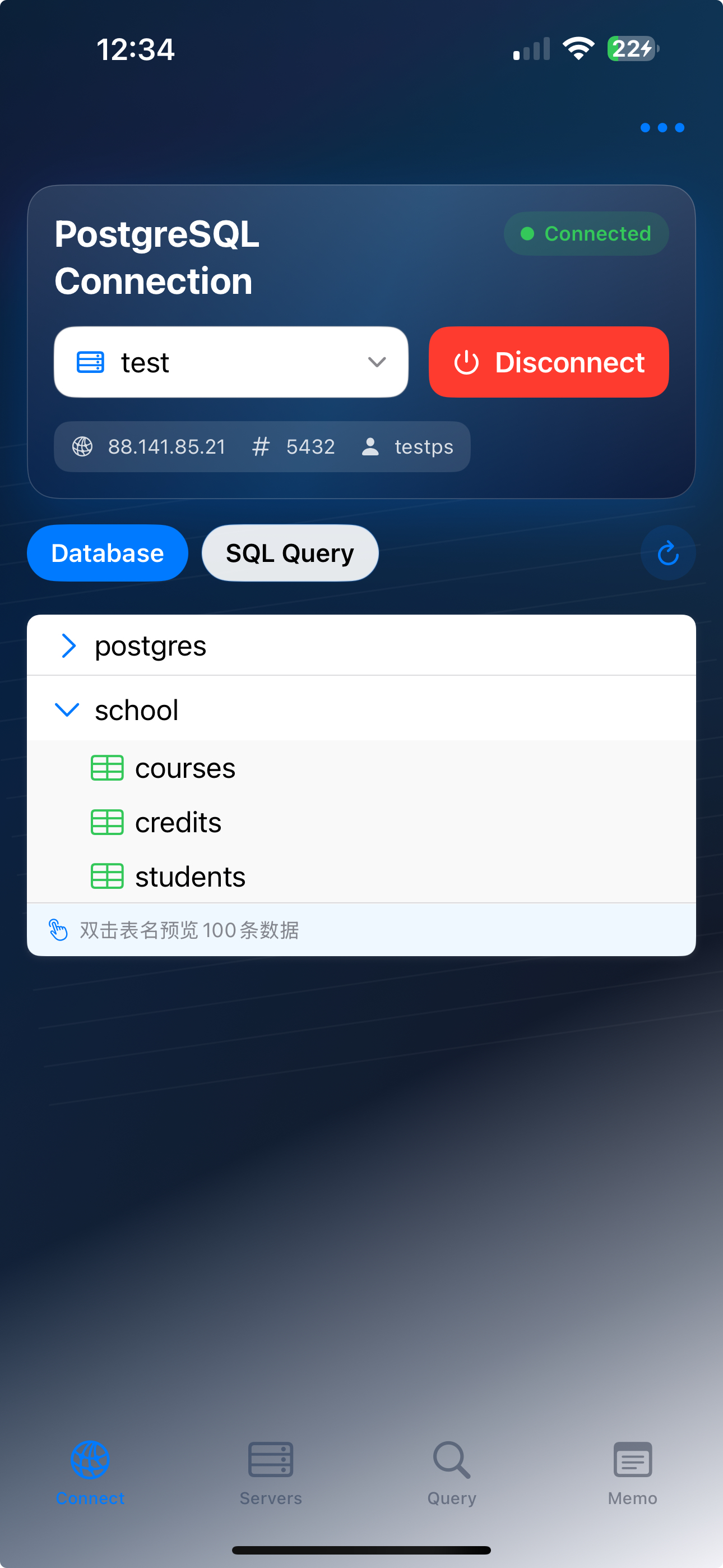Tap the students table icon

107,877
